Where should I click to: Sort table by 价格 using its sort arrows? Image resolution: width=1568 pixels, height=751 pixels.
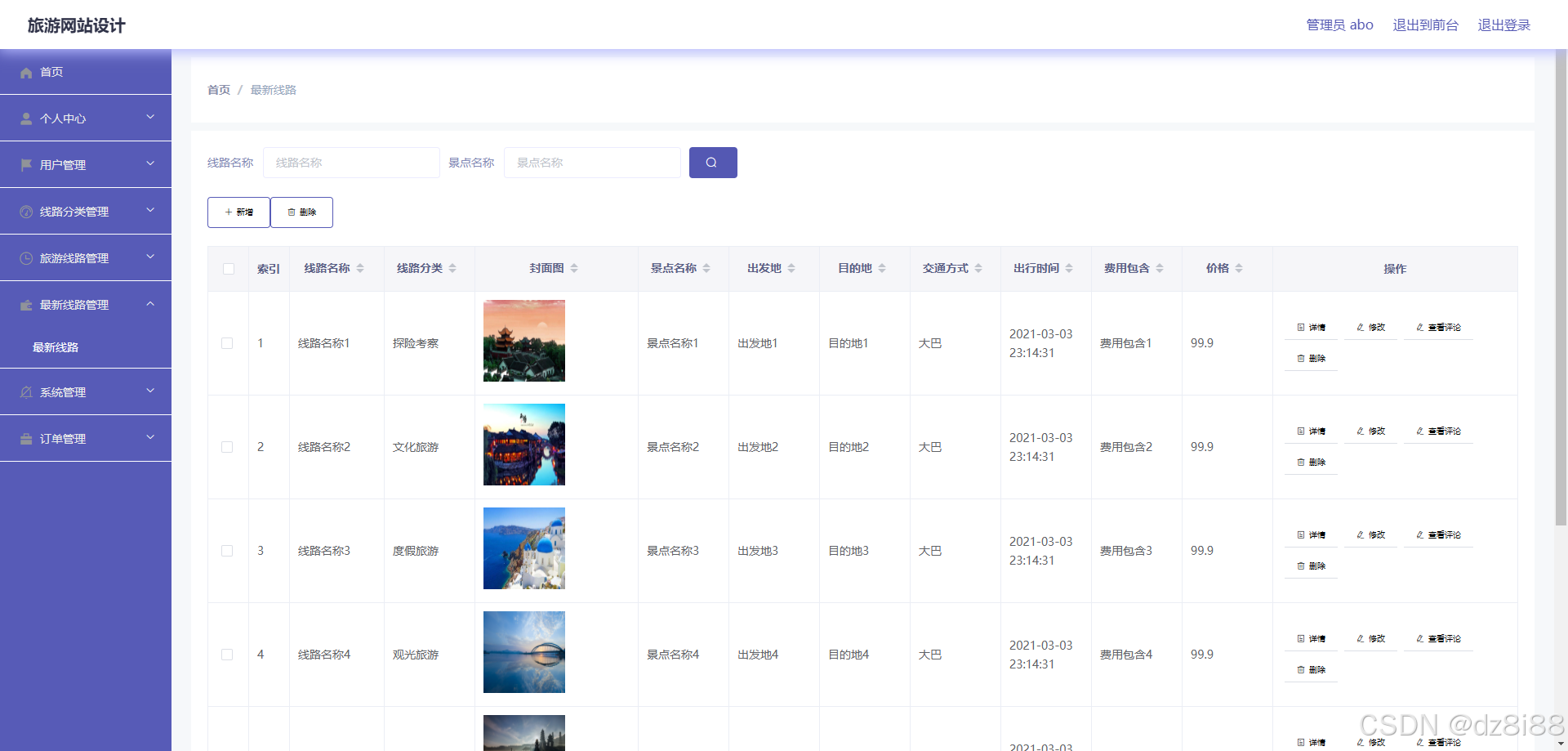click(x=1240, y=268)
